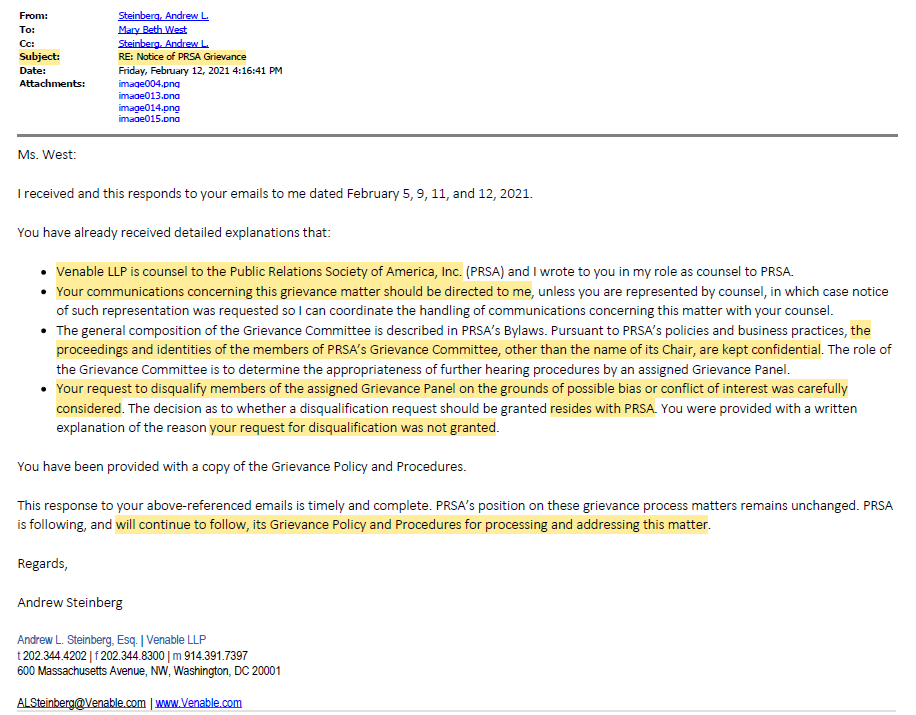Click recipient Mary Beth West link
916x715 pixels.
pos(152,30)
